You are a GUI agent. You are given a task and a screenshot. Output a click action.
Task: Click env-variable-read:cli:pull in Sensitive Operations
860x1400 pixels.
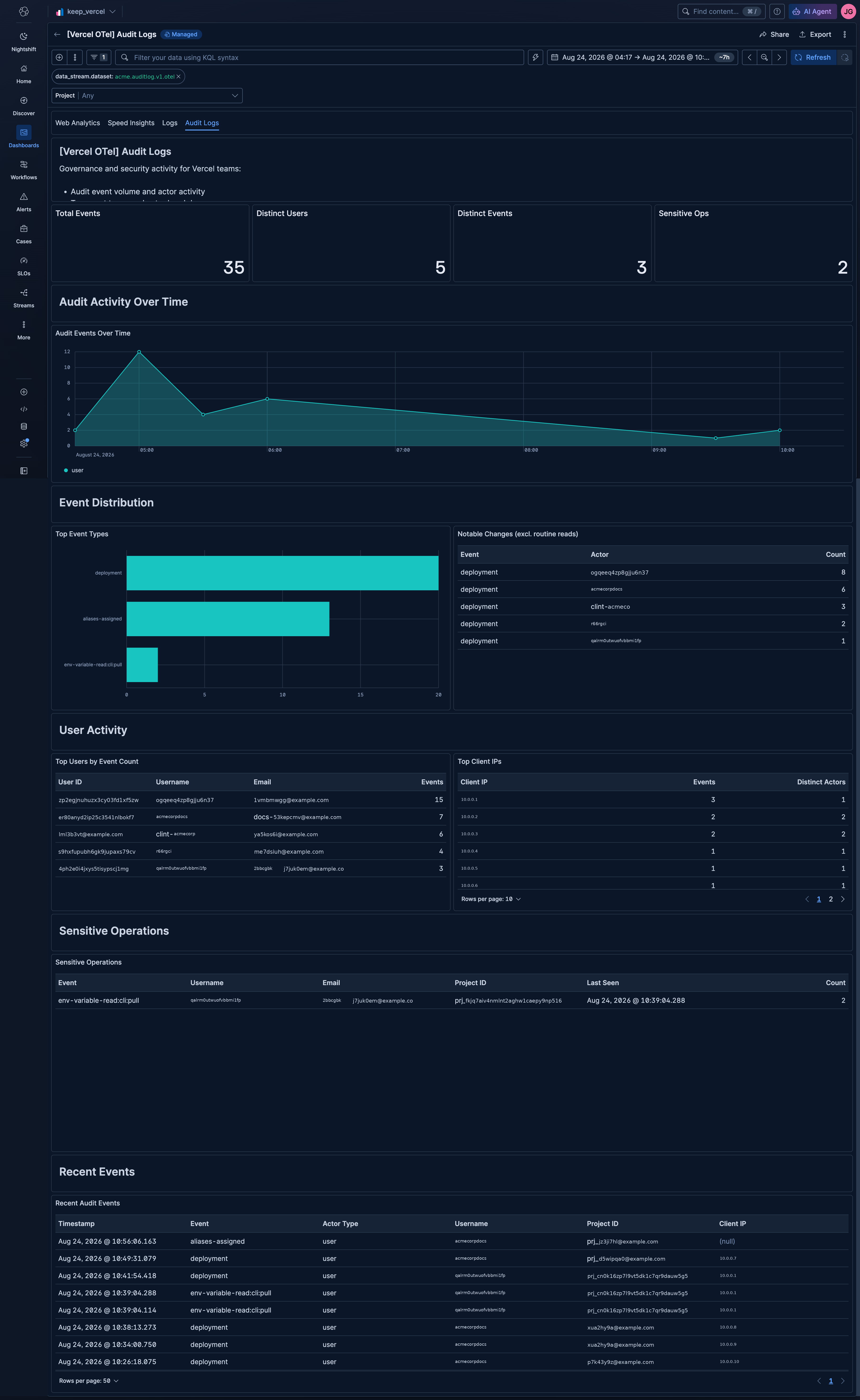(98, 1001)
